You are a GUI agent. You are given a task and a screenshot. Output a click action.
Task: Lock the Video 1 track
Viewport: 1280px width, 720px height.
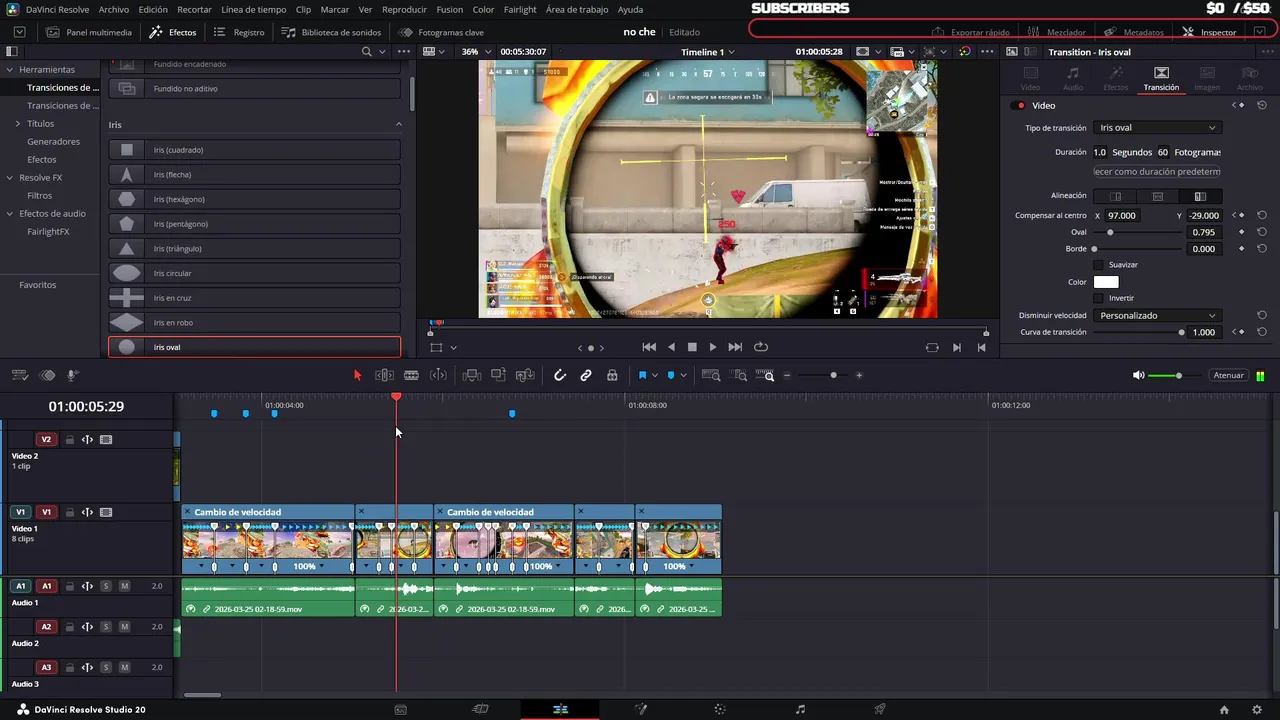70,512
